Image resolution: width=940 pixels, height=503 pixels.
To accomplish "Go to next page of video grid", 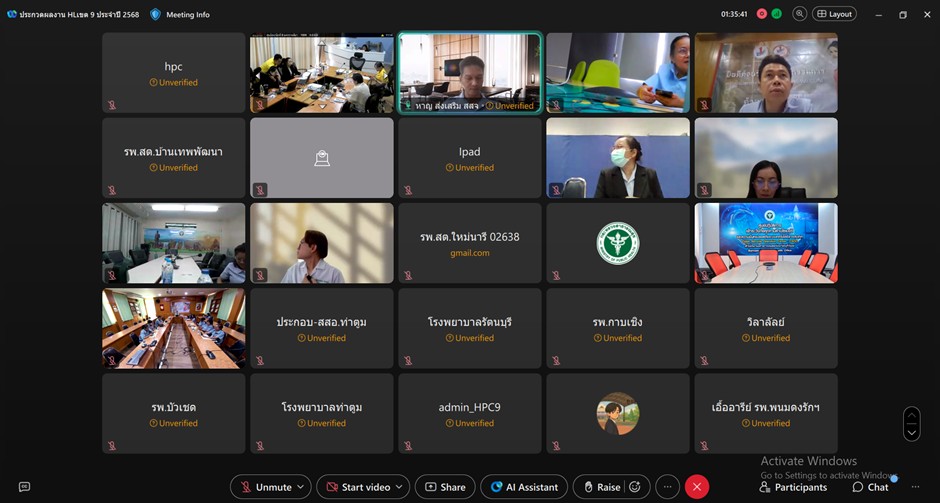I will tap(911, 432).
